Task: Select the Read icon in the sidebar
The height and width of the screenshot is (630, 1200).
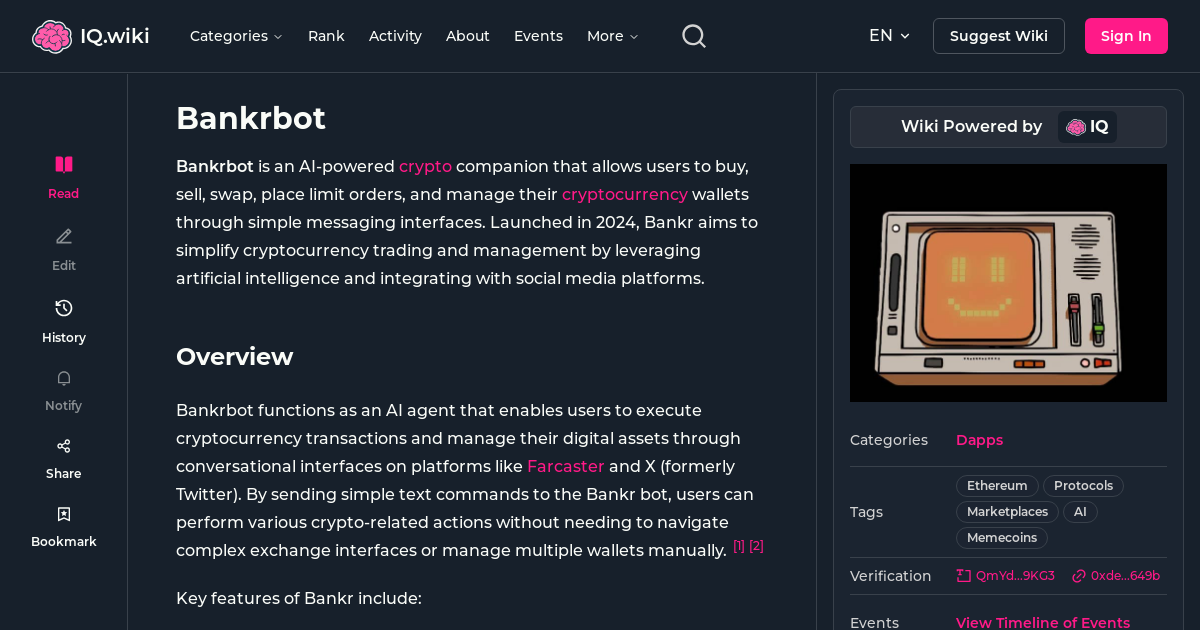Action: [x=63, y=164]
